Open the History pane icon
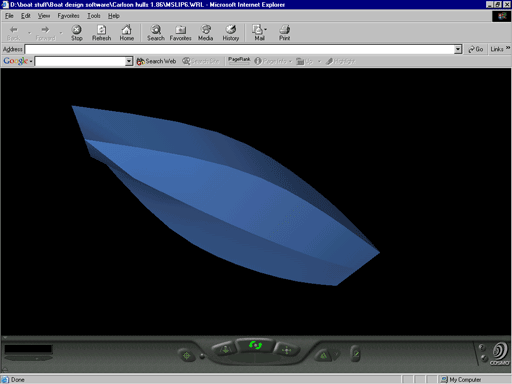The height and width of the screenshot is (384, 512). [x=231, y=33]
